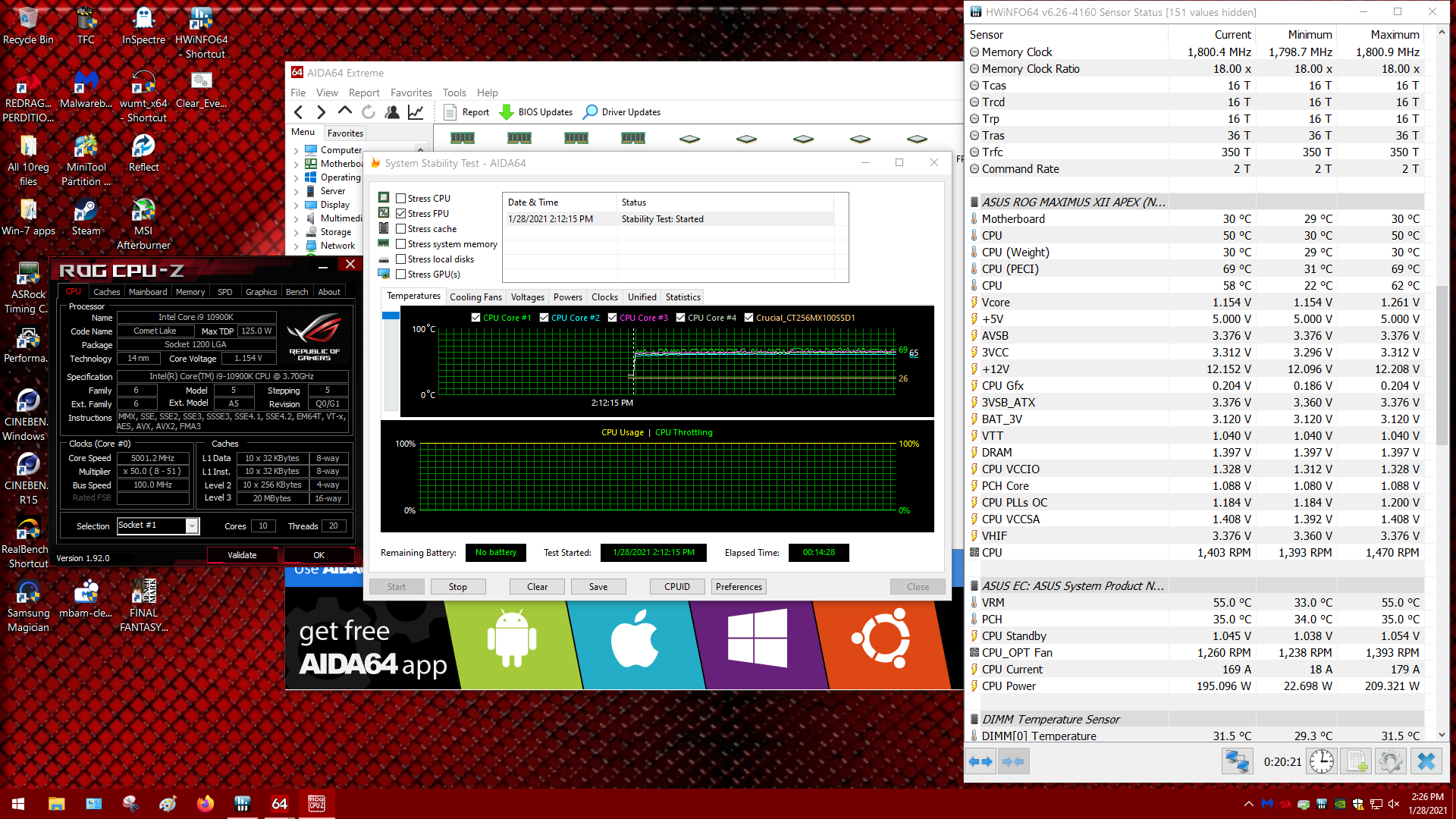Image resolution: width=1456 pixels, height=819 pixels.
Task: Click HWiNFO expand columns arrows icon
Action: pos(981,761)
